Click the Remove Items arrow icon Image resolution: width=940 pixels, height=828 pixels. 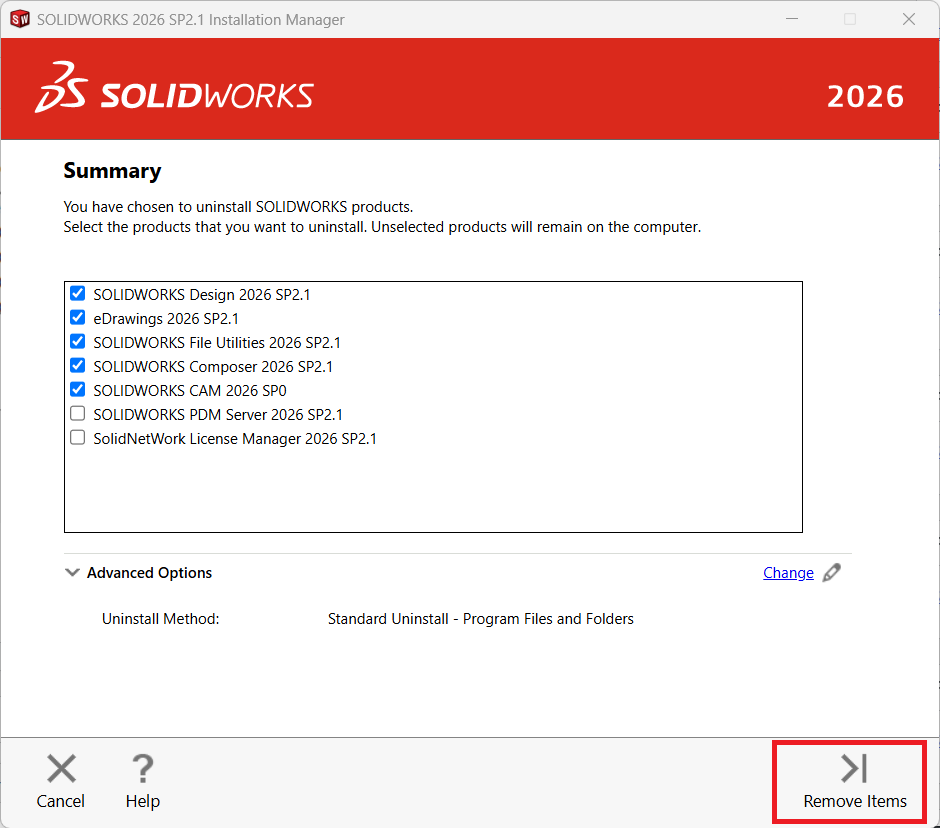854,769
